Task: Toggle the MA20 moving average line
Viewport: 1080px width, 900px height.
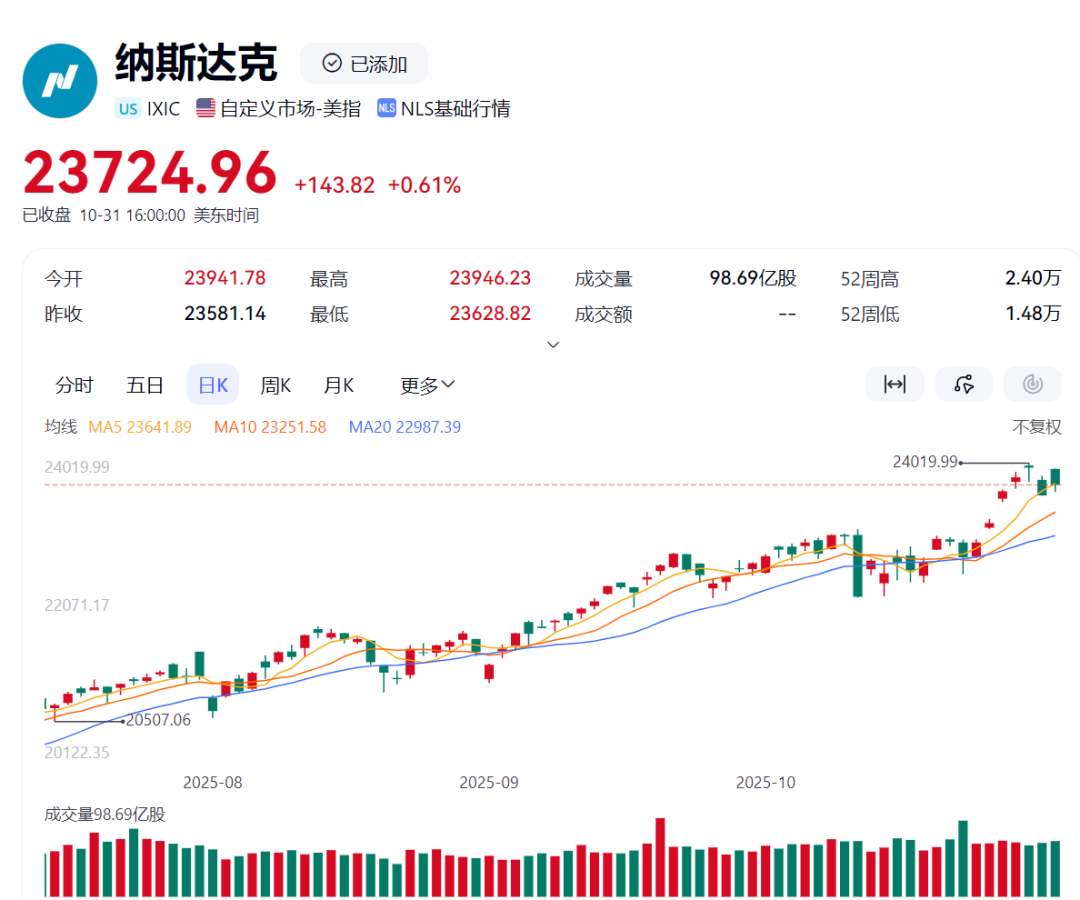Action: coord(404,427)
